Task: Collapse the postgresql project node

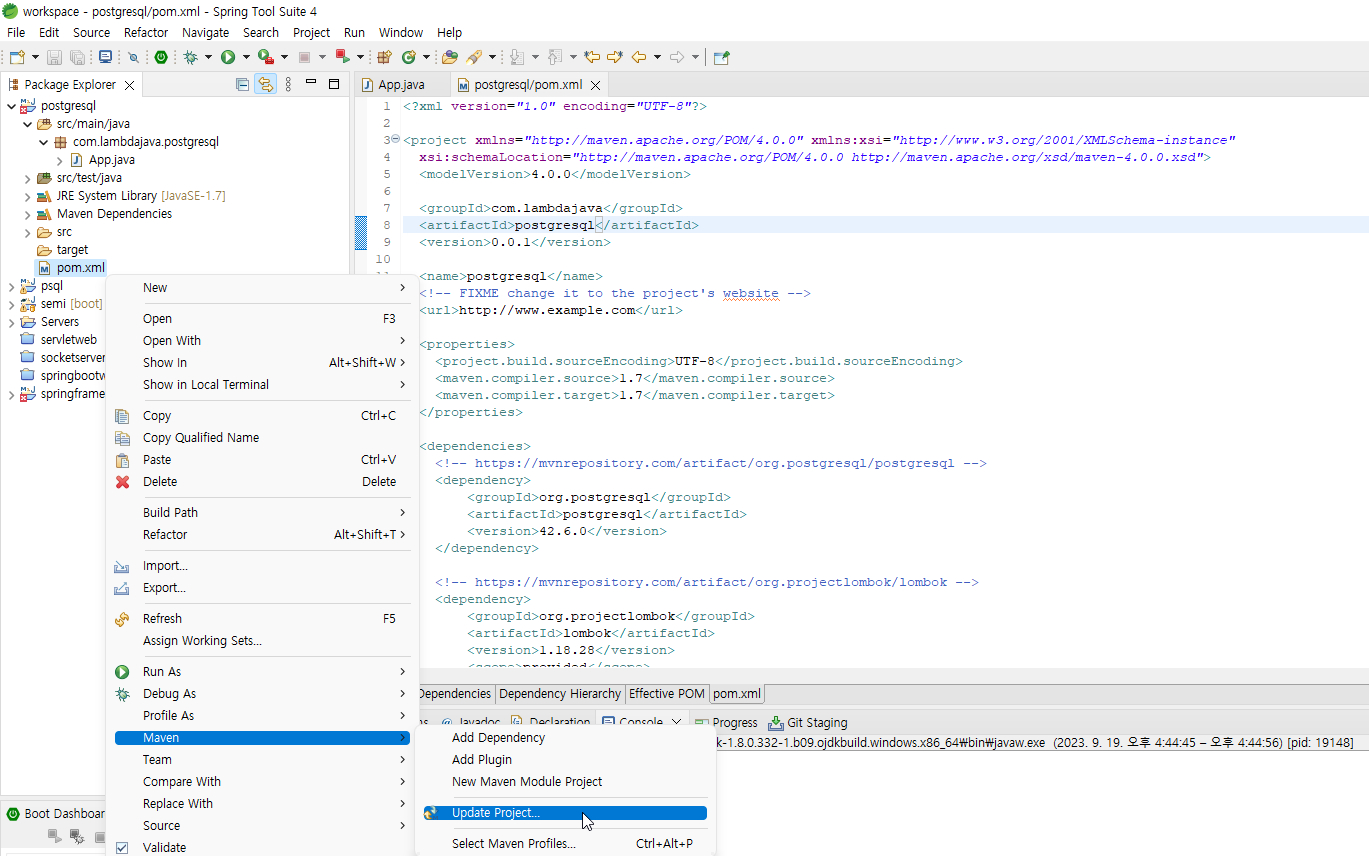Action: pyautogui.click(x=12, y=106)
